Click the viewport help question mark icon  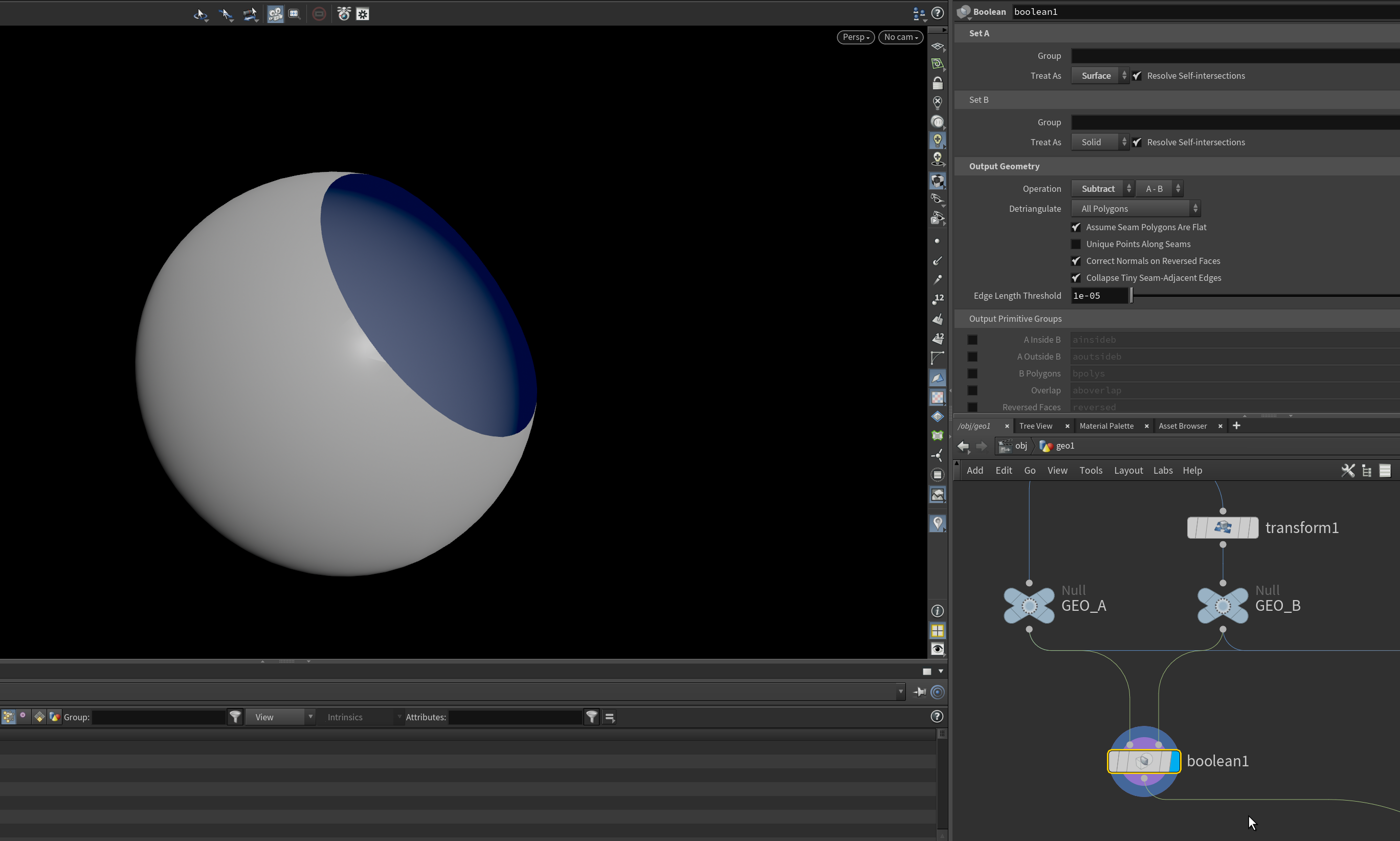(937, 13)
